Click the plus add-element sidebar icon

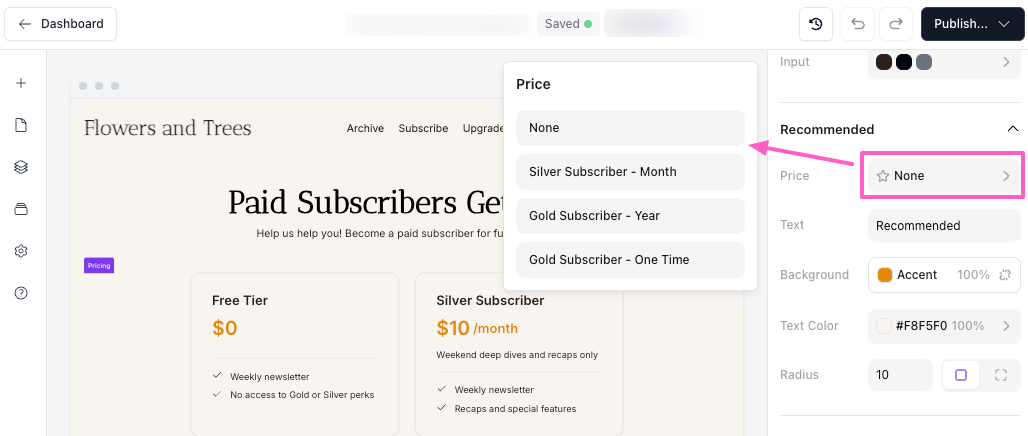[x=21, y=83]
